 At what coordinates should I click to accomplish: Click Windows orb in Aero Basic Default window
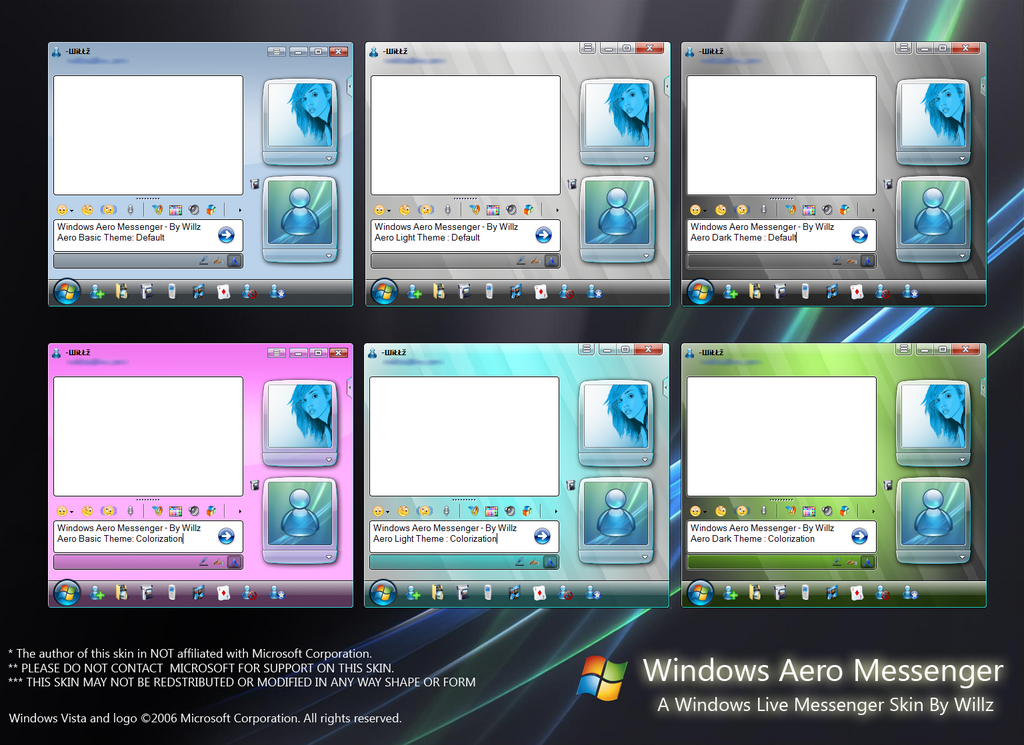67,292
